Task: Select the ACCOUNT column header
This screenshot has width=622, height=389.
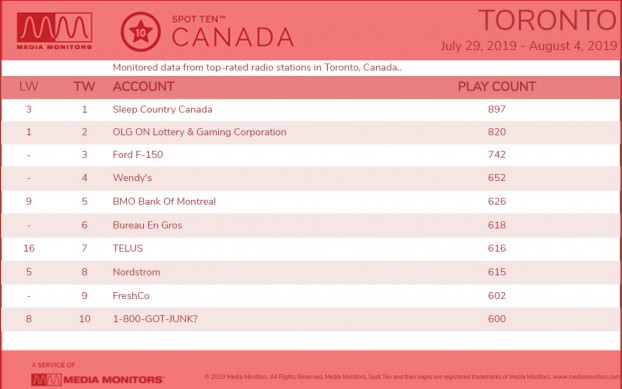Action: pos(143,86)
